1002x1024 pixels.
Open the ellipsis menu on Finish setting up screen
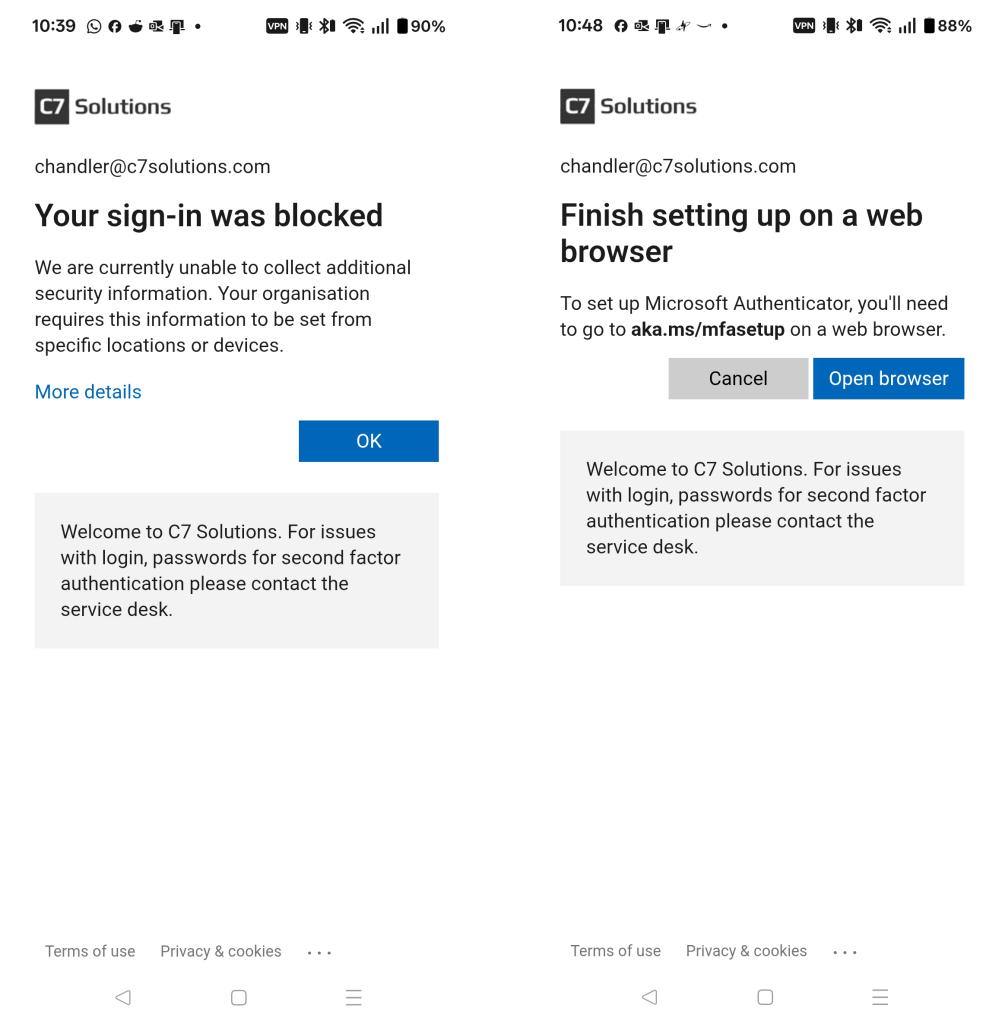pos(845,952)
